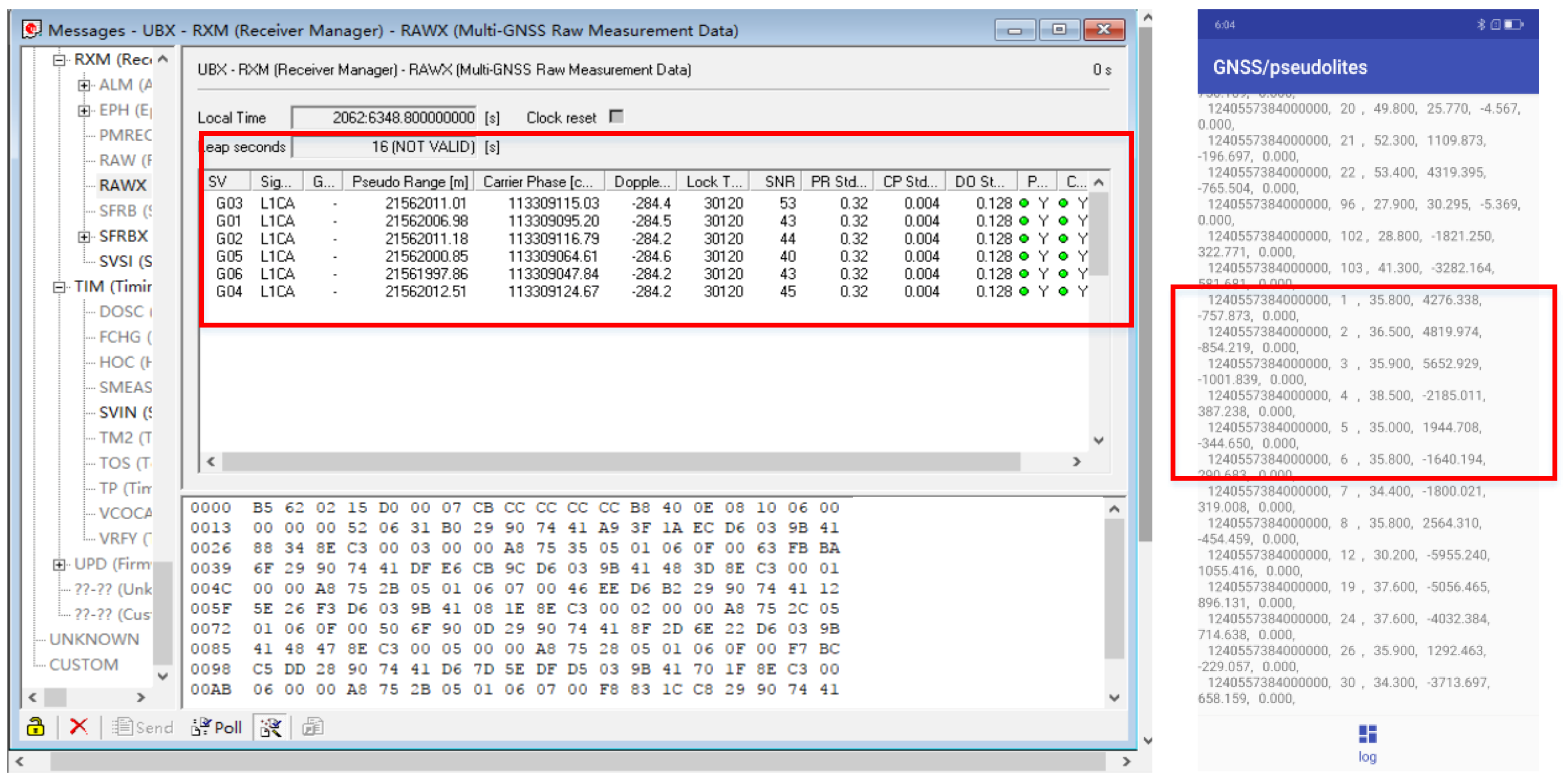Click the red X clear icon
The image size is (1568, 778).
[79, 727]
